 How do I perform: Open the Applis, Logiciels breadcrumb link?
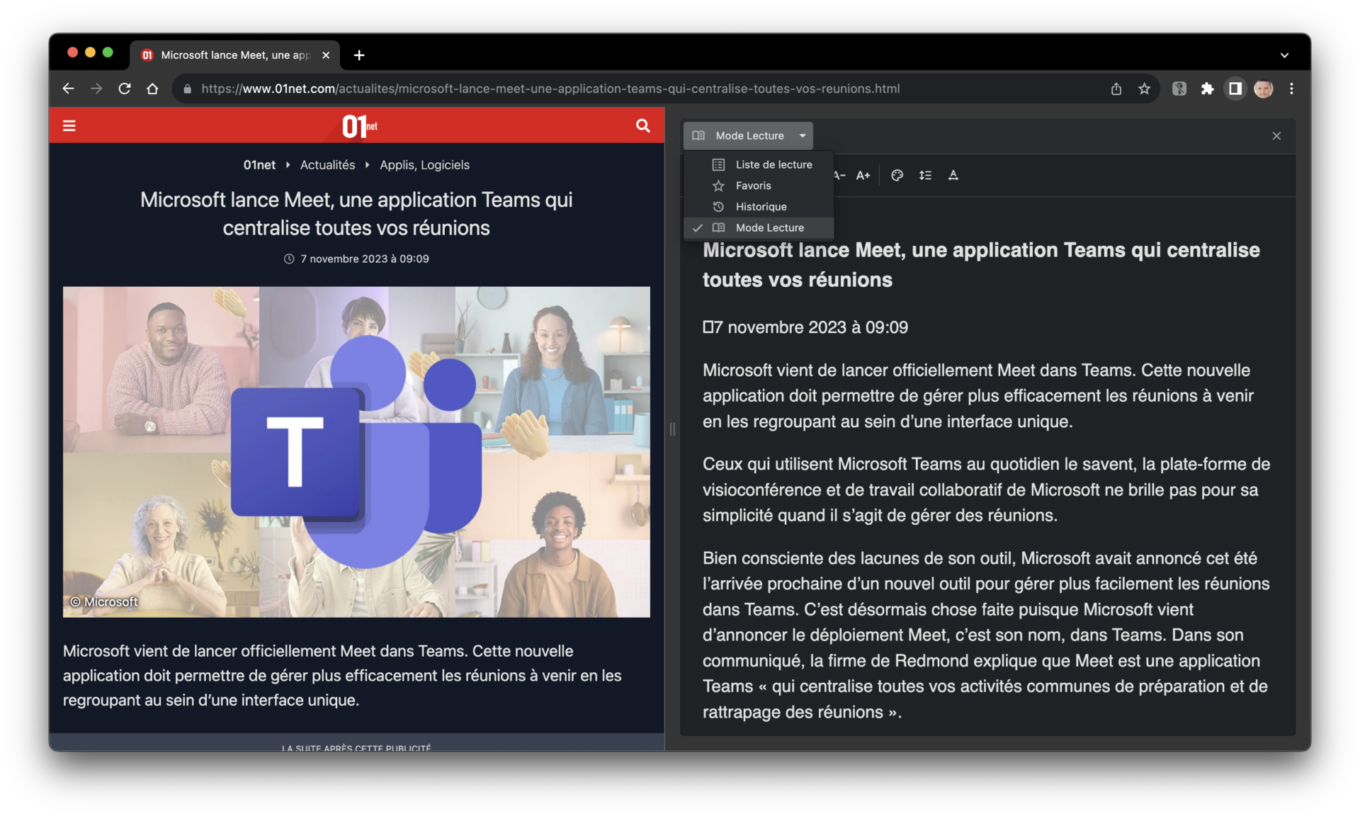425,165
